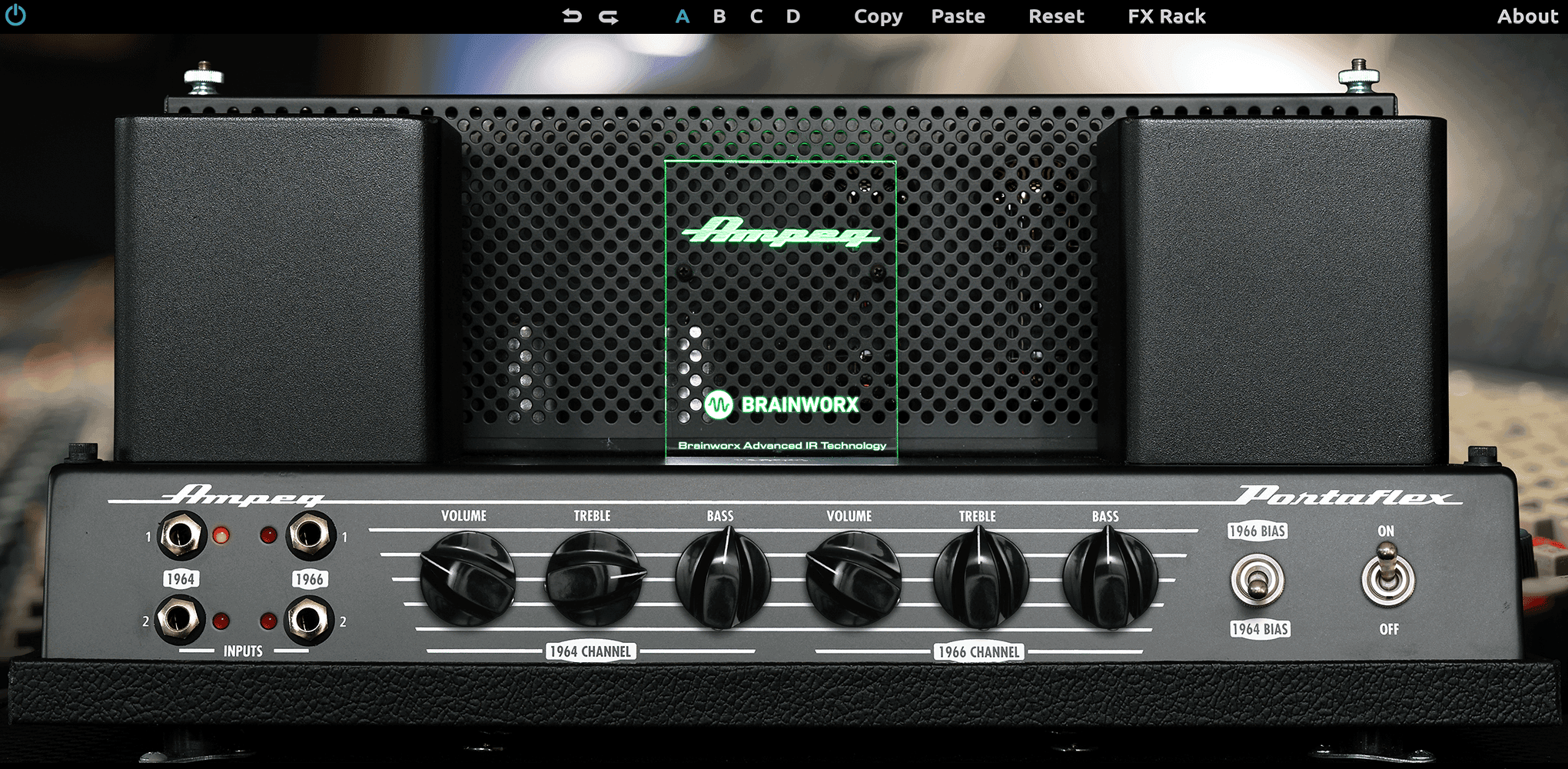Click the lit LED beside 1964 input 1
The image size is (1568, 769).
(x=221, y=535)
